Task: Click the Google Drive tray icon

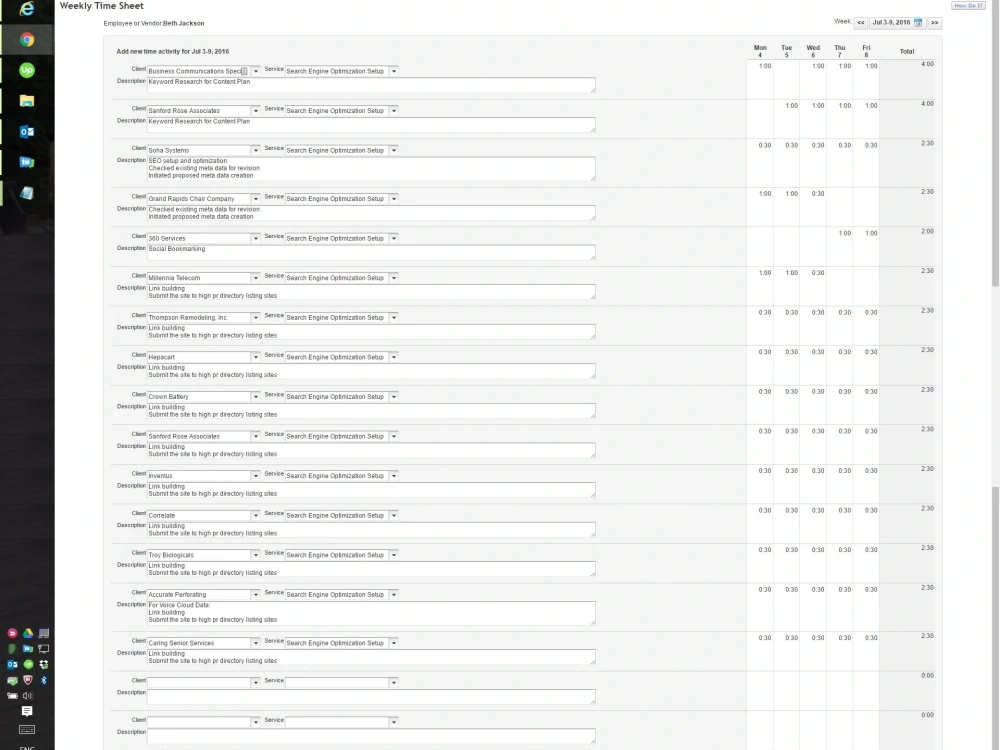Action: (28, 633)
